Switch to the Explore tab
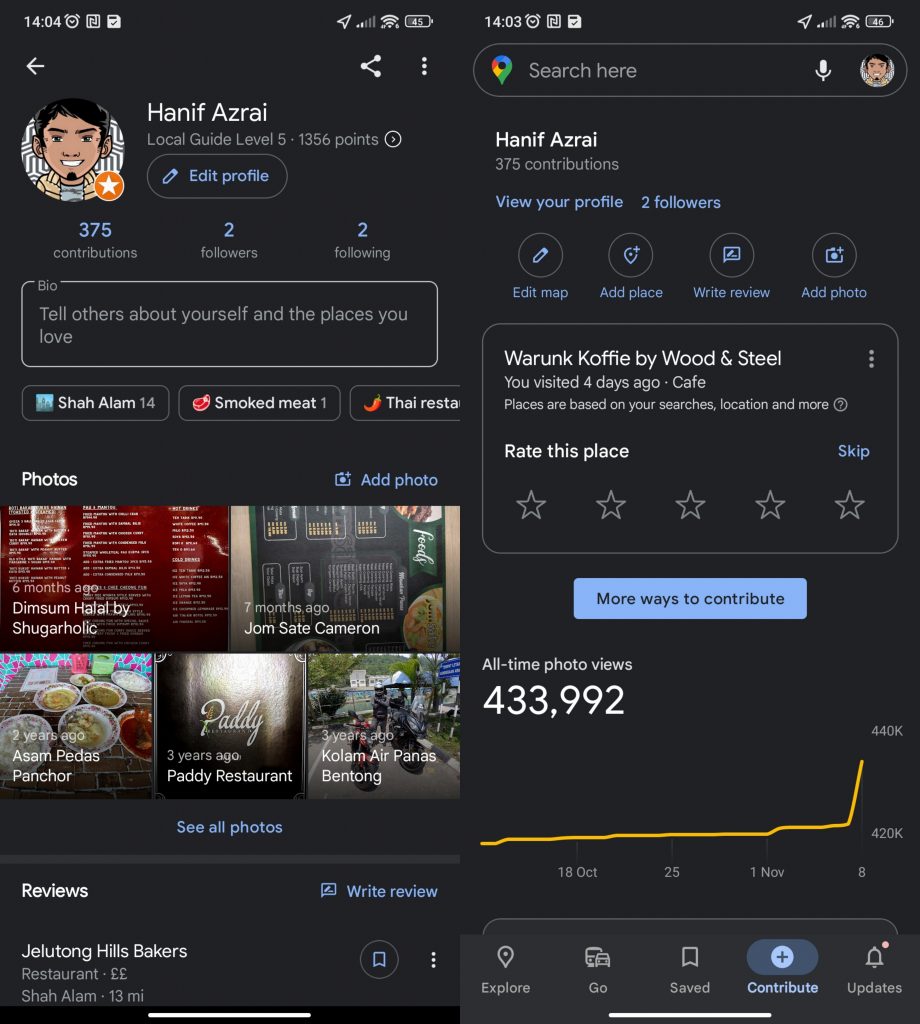This screenshot has height=1024, width=920. (505, 970)
